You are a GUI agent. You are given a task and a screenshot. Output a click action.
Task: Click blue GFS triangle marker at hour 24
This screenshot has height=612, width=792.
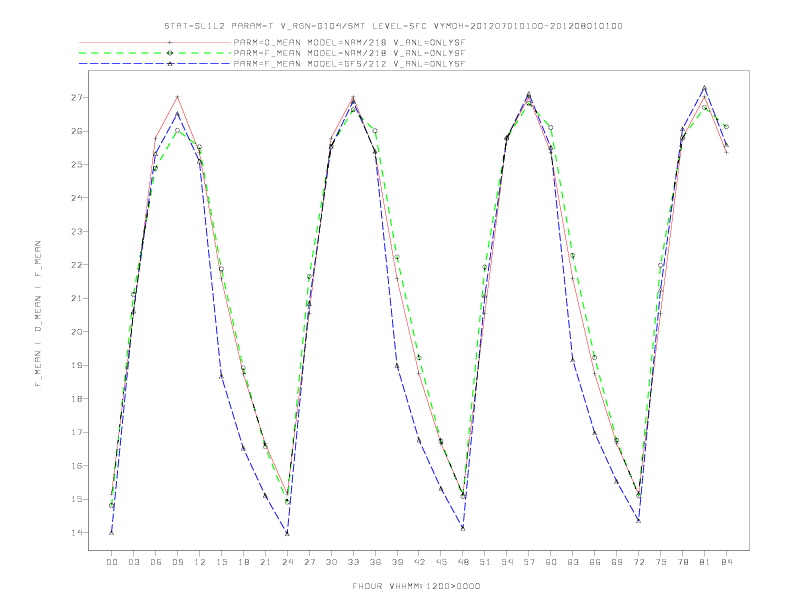coord(287,533)
